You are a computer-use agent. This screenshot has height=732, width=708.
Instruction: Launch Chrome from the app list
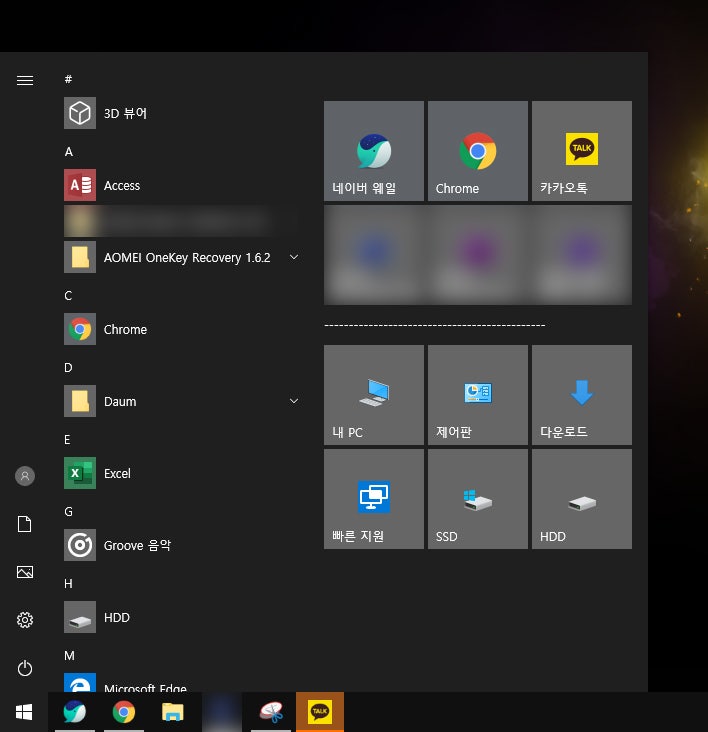coord(181,329)
